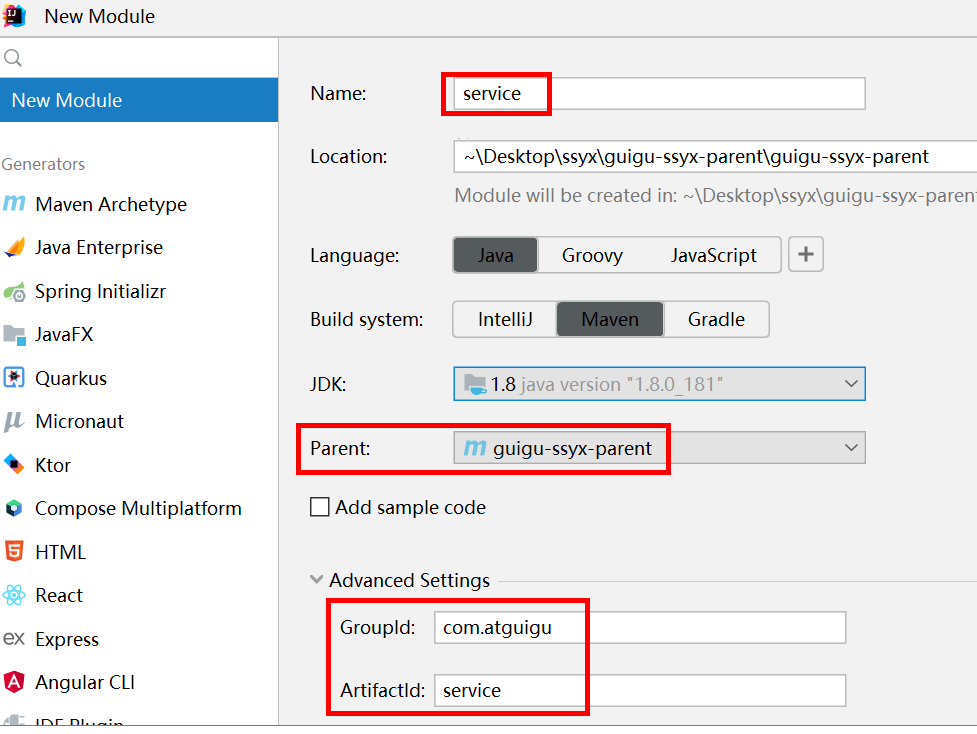Click the GroupId text field
The image size is (977, 734).
click(640, 628)
